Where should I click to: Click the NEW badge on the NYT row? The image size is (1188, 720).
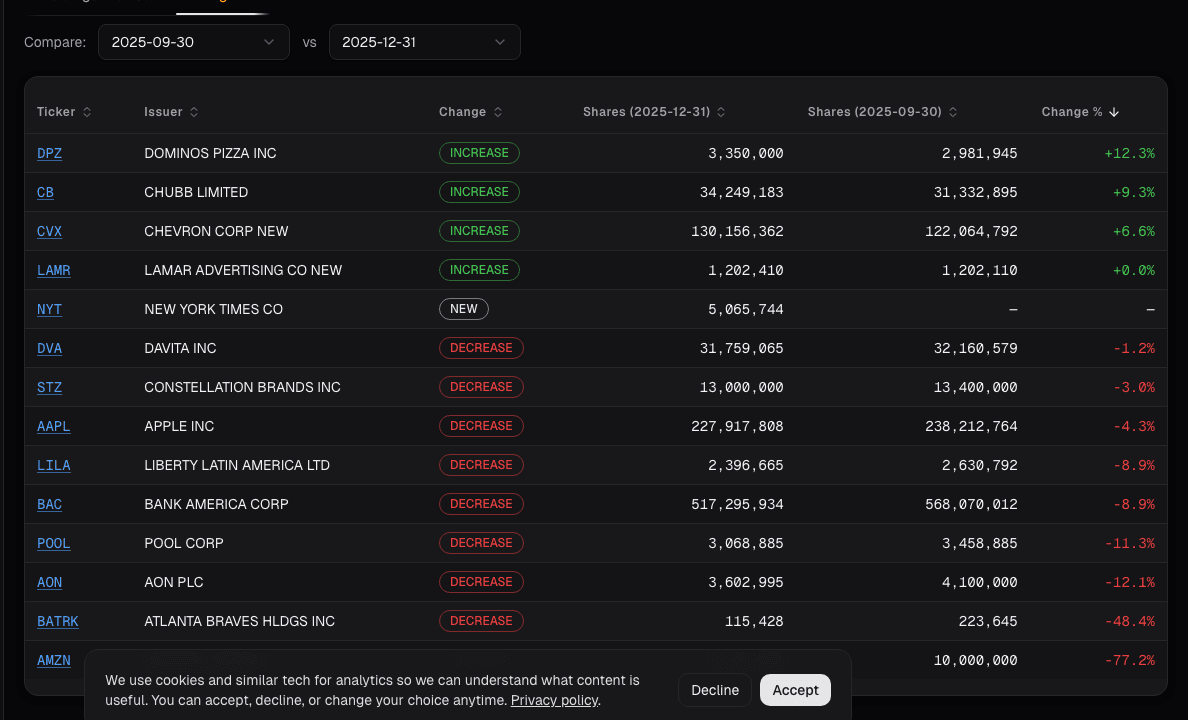[464, 309]
